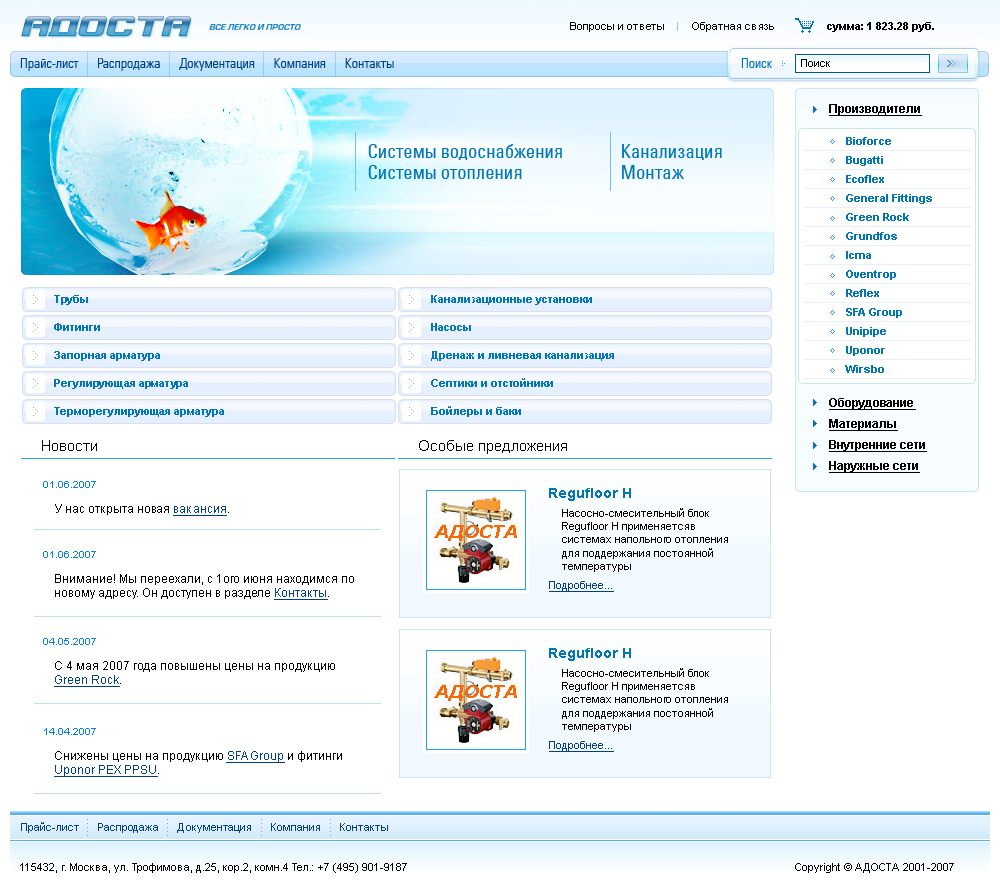Viewport: 1000px width, 896px height.
Task: Click the search arrow button
Action: (x=952, y=63)
